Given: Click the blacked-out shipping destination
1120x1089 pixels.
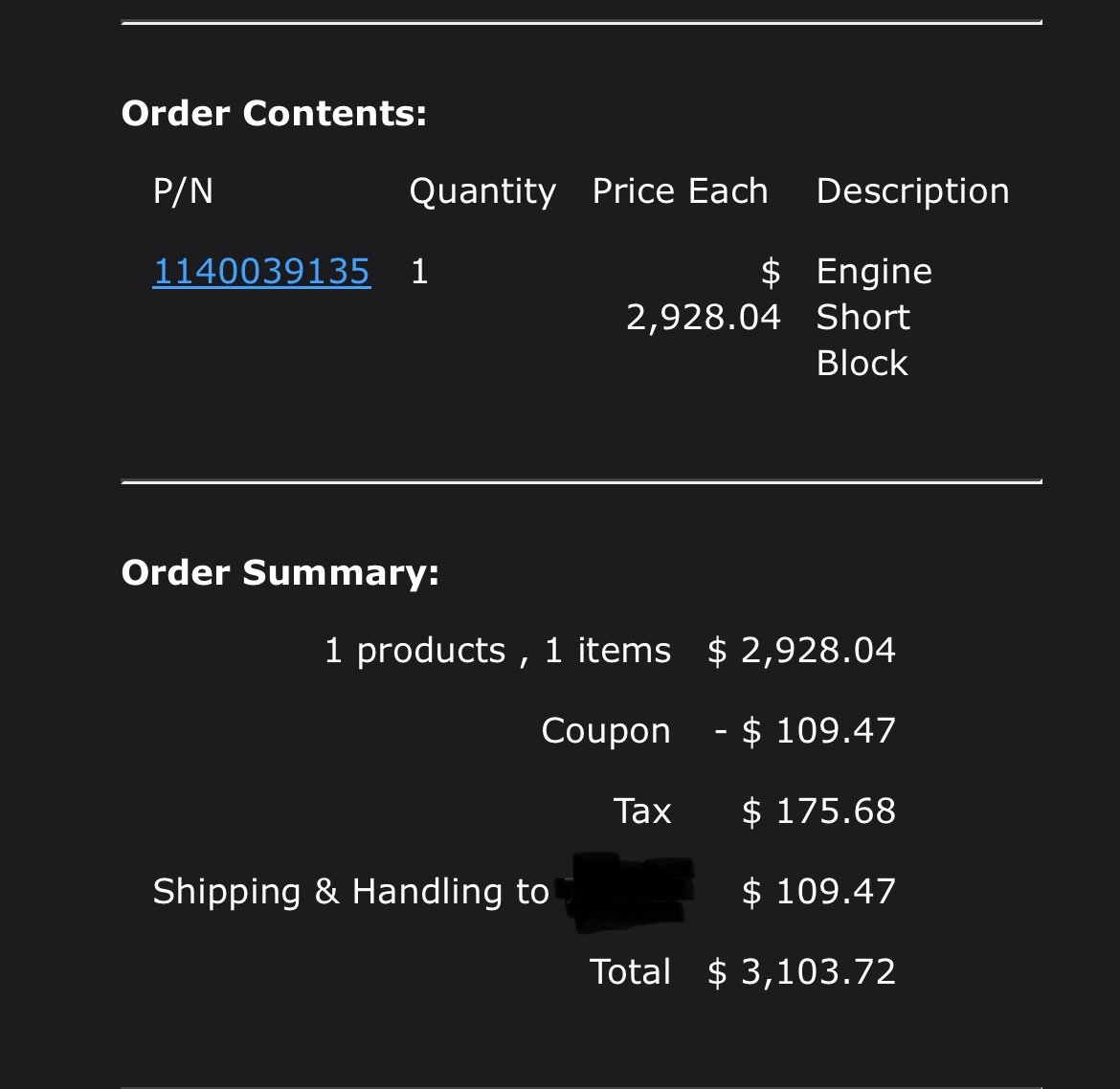Looking at the screenshot, I should coord(626,893).
